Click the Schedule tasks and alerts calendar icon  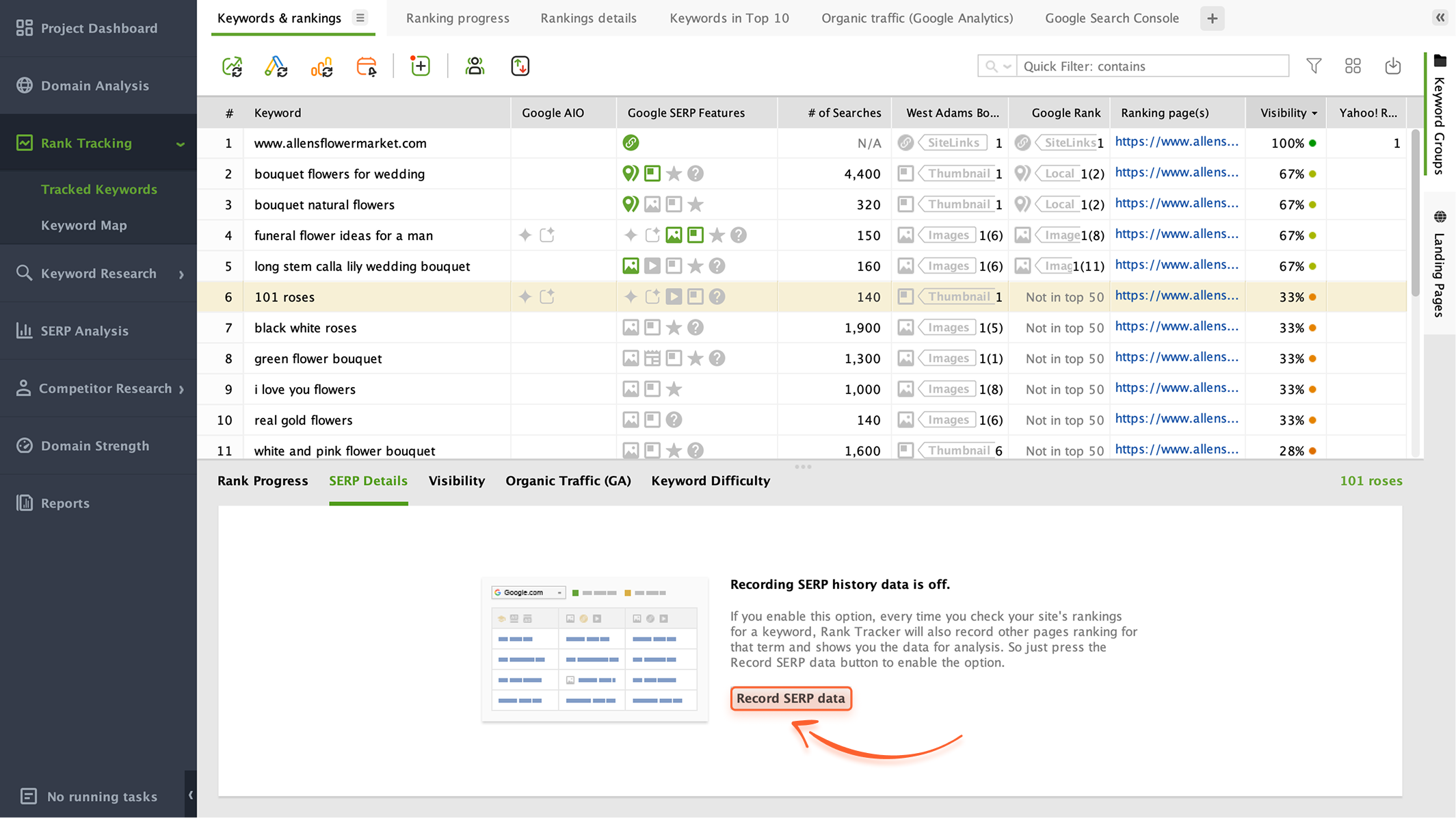[367, 66]
